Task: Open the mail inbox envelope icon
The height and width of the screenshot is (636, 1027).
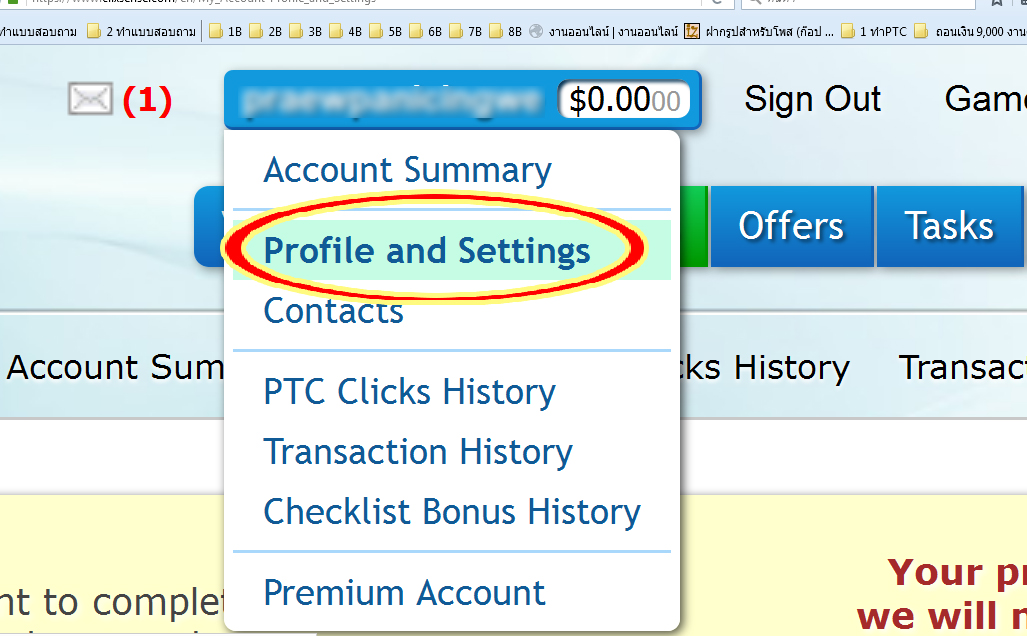Action: [90, 99]
